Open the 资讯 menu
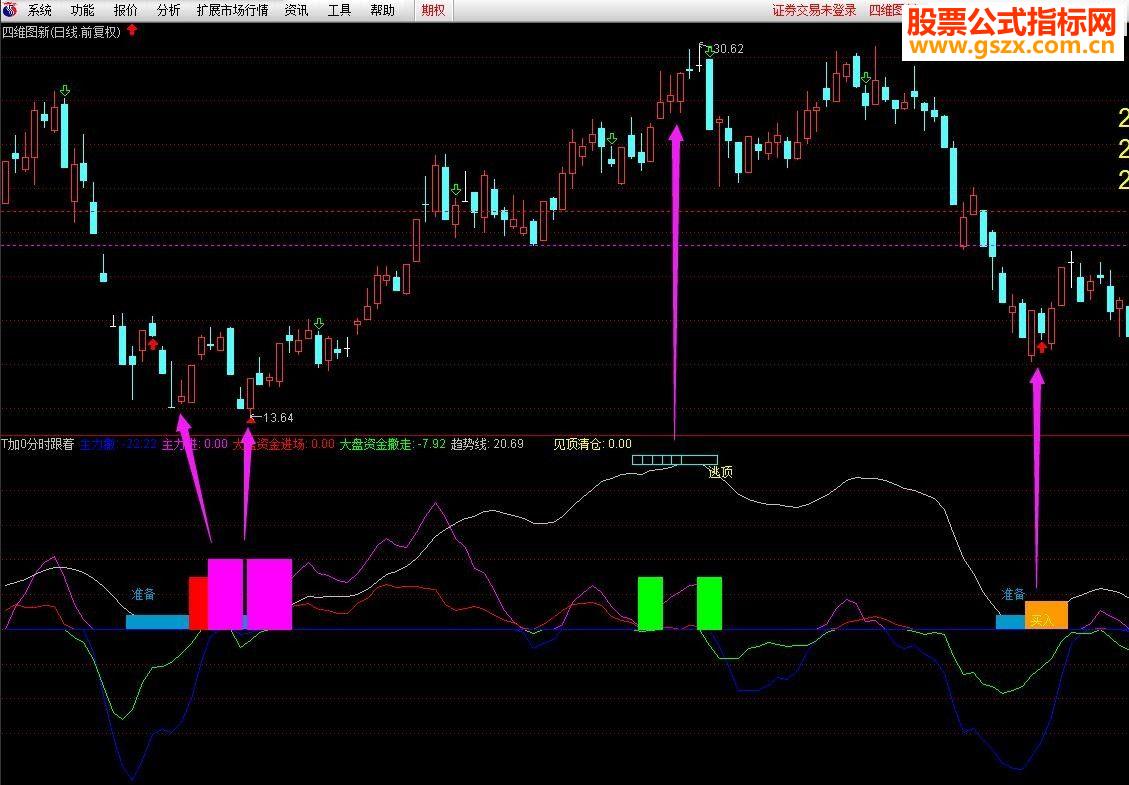The image size is (1129, 785). click(297, 10)
